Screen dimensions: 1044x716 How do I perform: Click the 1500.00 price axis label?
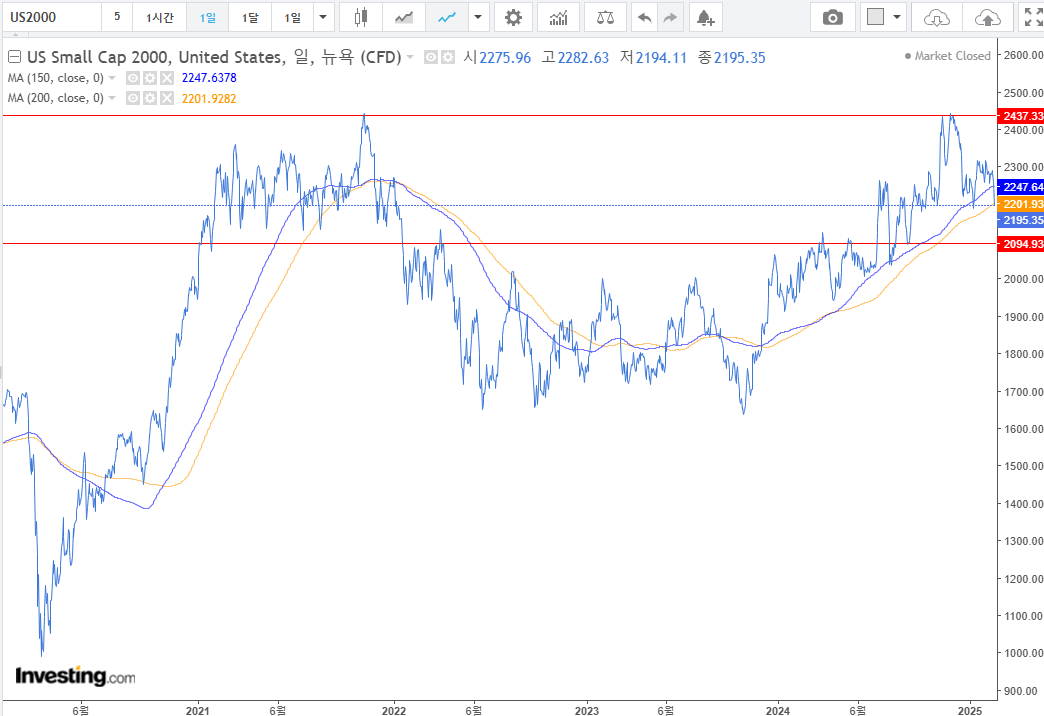pos(1023,466)
